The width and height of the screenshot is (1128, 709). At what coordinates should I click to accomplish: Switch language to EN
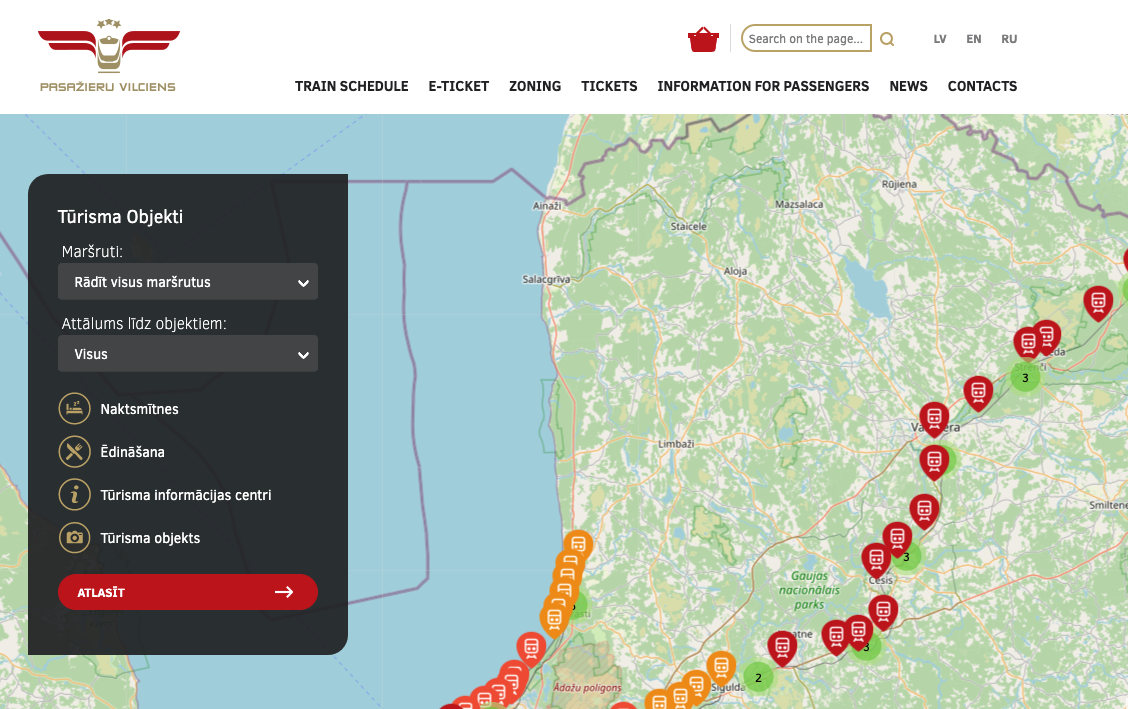(x=973, y=39)
